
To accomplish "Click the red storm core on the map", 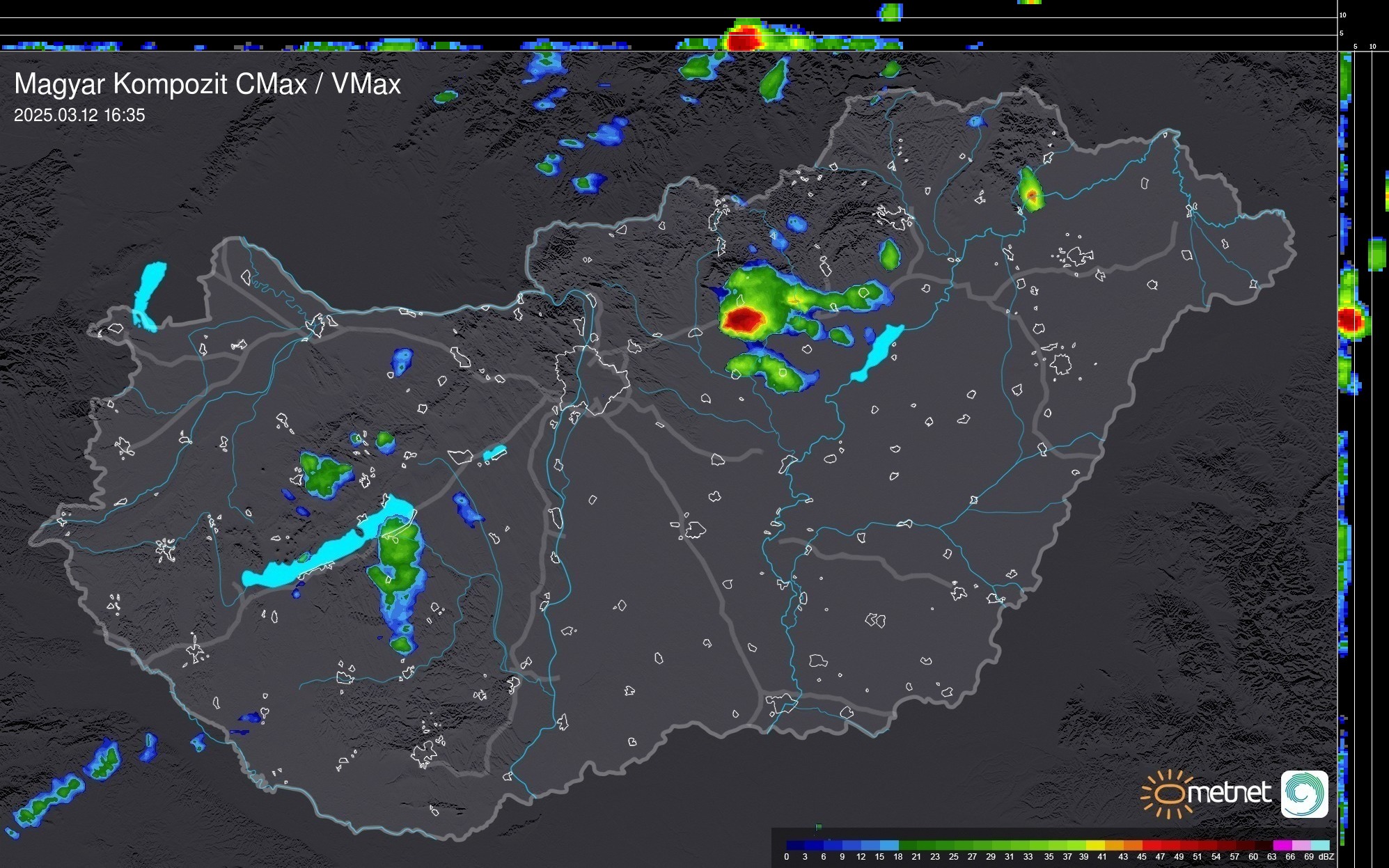I will click(x=744, y=319).
